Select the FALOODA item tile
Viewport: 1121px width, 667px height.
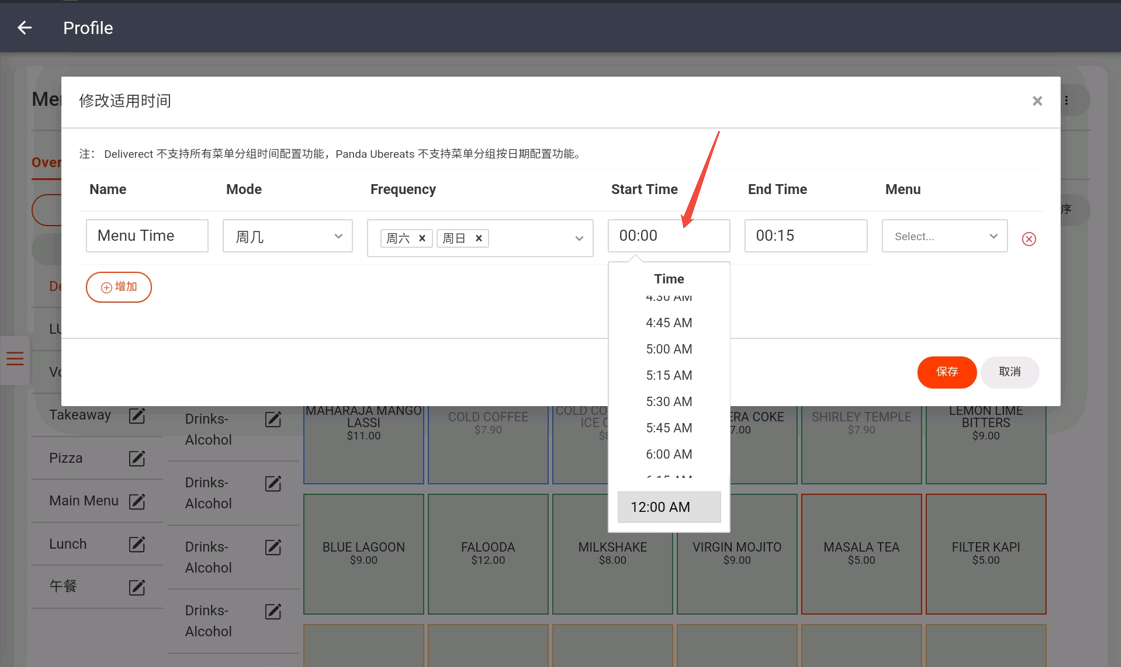coord(488,554)
